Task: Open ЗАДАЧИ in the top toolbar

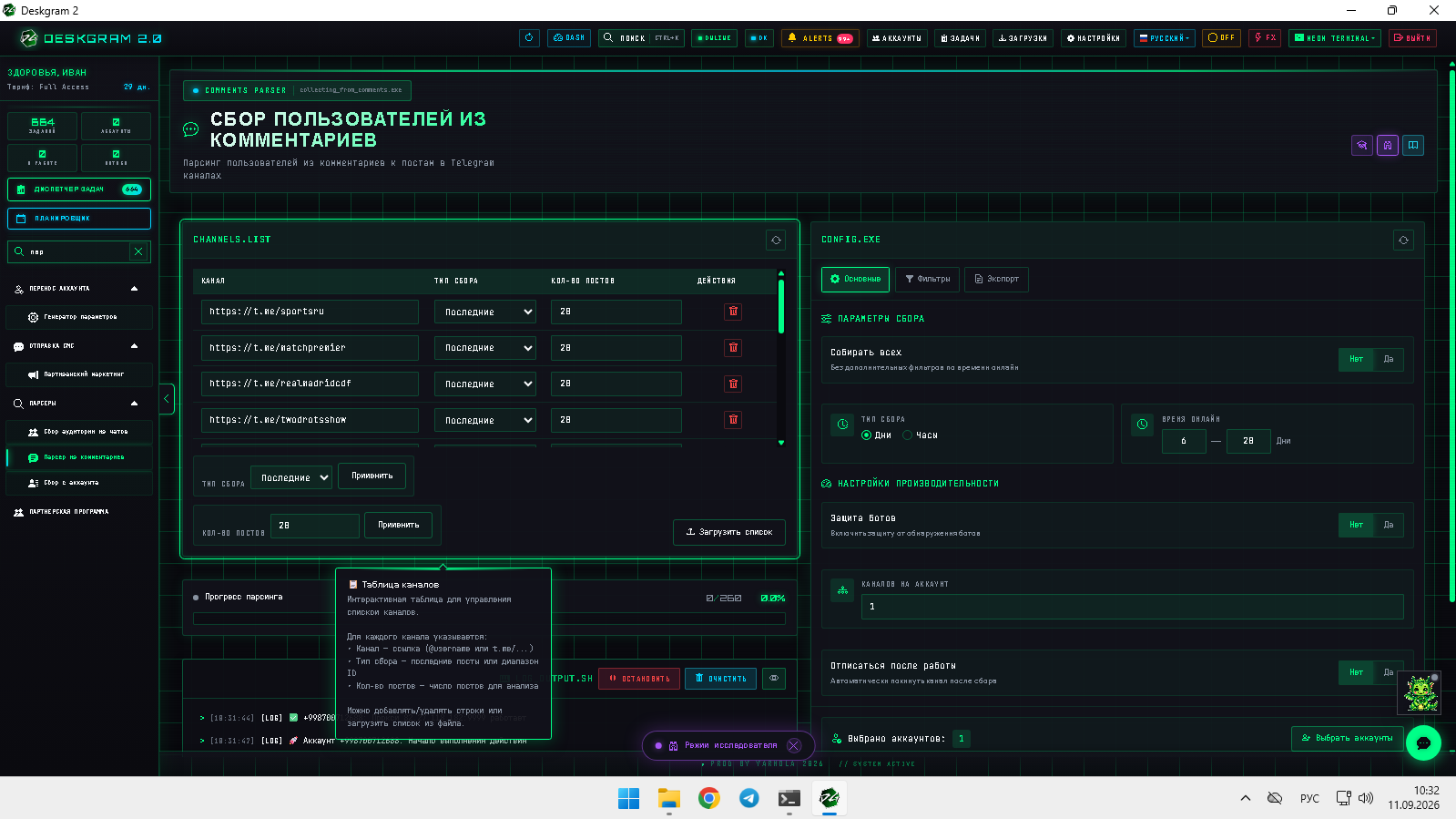Action: (x=960, y=38)
